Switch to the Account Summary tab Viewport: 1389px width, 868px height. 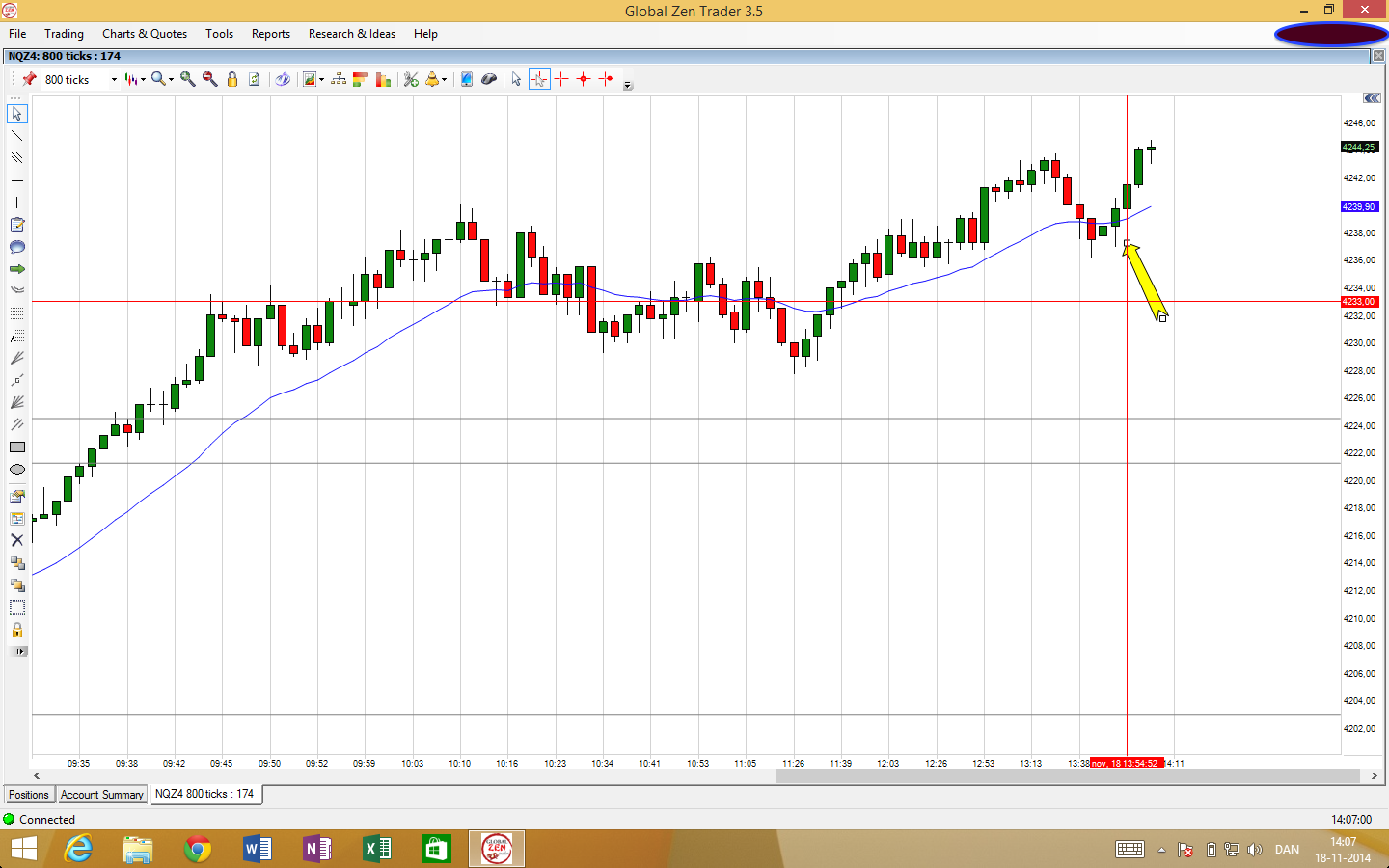[x=102, y=795]
